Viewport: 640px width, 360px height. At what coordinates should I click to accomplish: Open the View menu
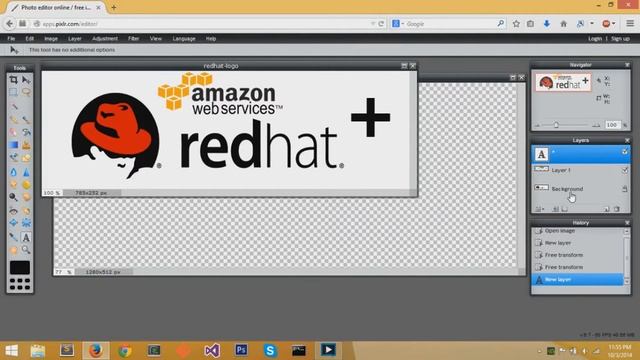[x=156, y=38]
